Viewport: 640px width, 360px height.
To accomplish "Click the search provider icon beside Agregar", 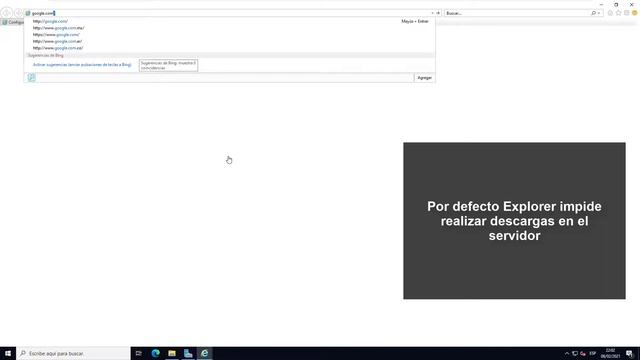I will [31, 78].
